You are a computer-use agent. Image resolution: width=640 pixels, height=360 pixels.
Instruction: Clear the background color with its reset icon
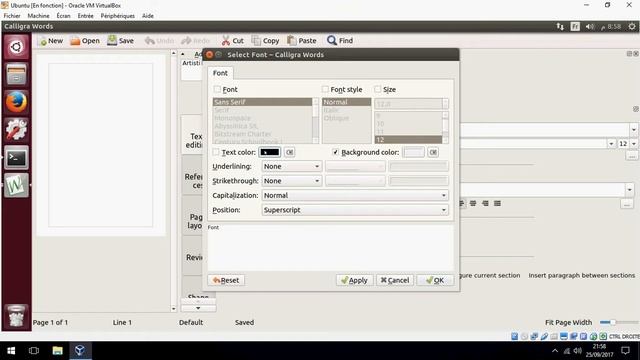[x=433, y=152]
